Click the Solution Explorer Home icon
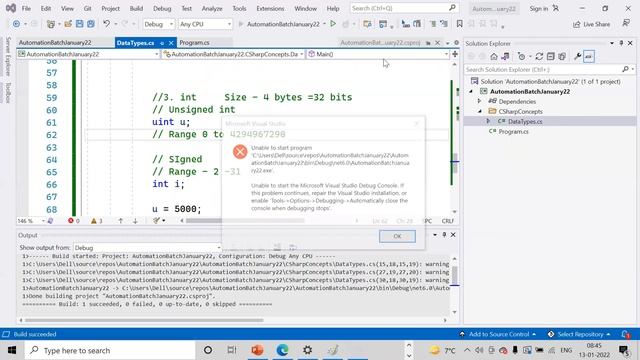The width and height of the screenshot is (640, 360). pos(494,56)
